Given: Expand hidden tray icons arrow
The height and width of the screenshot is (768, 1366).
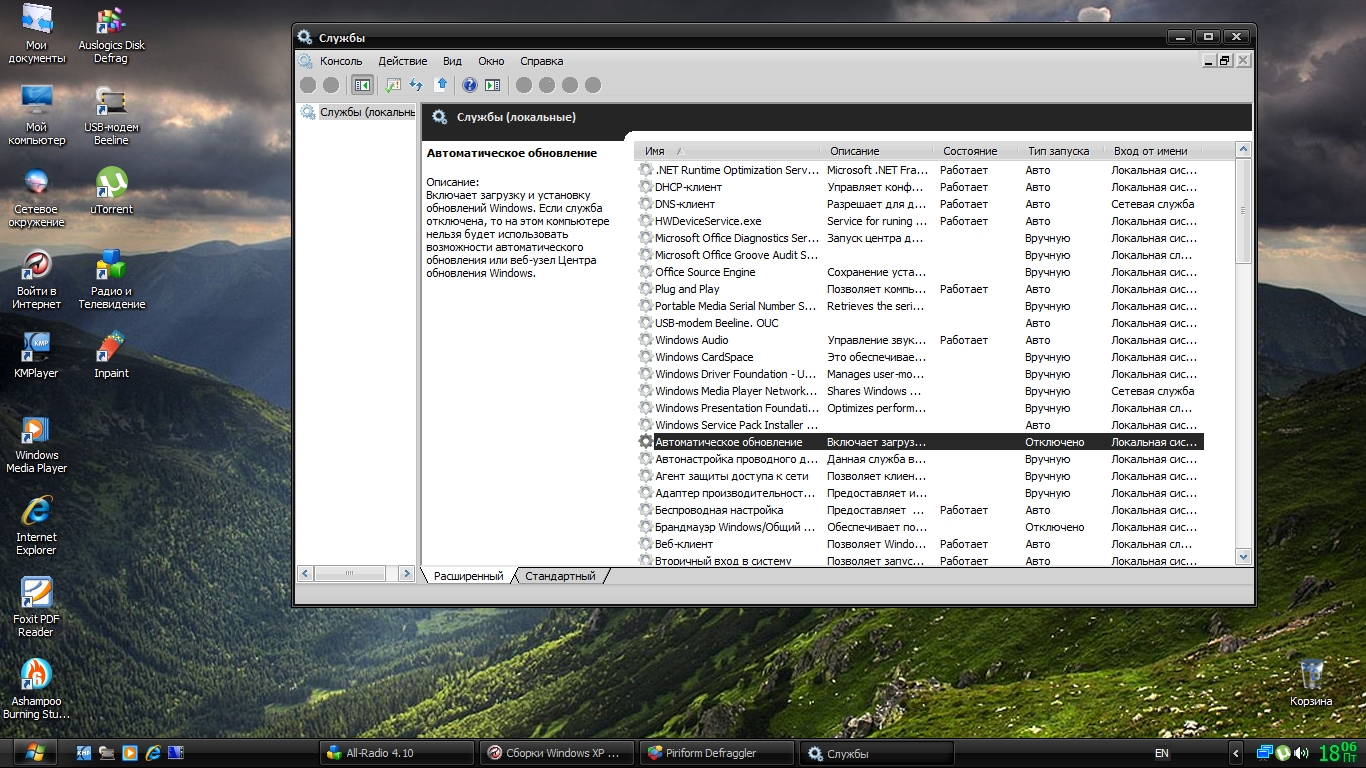Looking at the screenshot, I should click(x=1236, y=754).
